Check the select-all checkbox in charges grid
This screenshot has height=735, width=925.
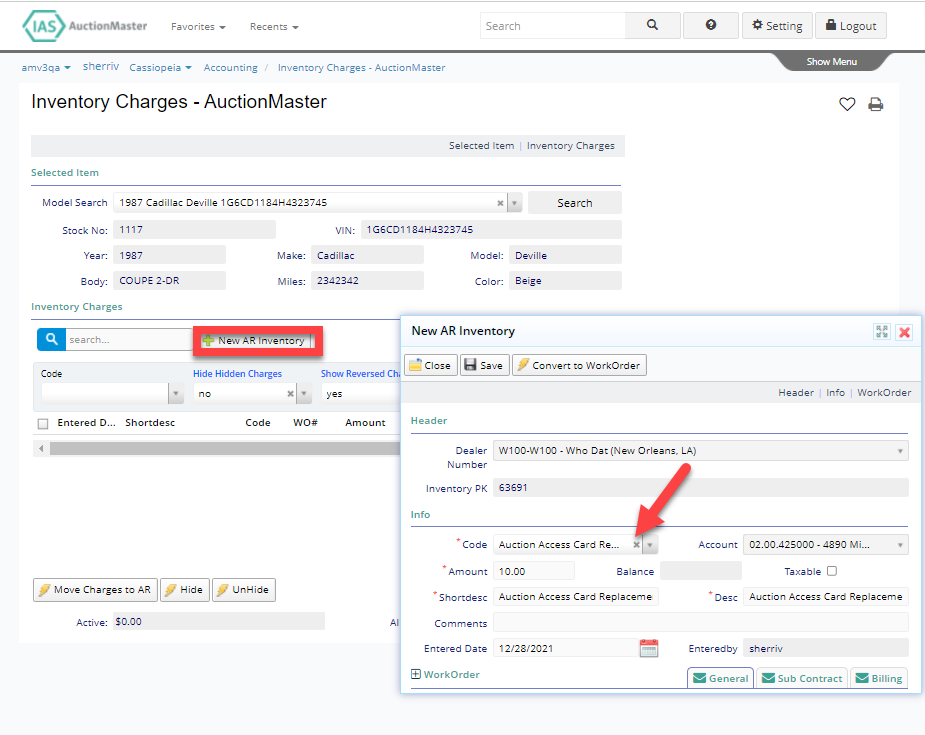(x=43, y=424)
